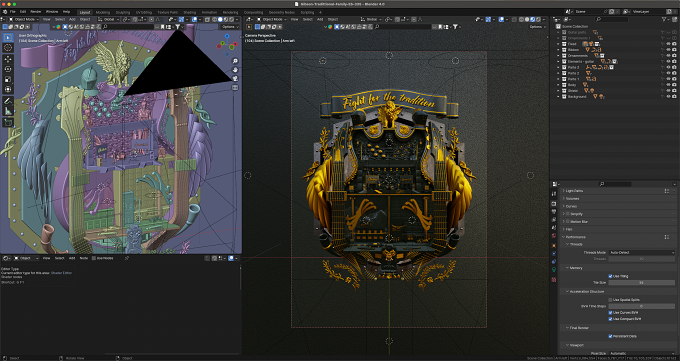The height and width of the screenshot is (361, 680).
Task: Switch to the Modeling workspace tab
Action: tap(103, 13)
